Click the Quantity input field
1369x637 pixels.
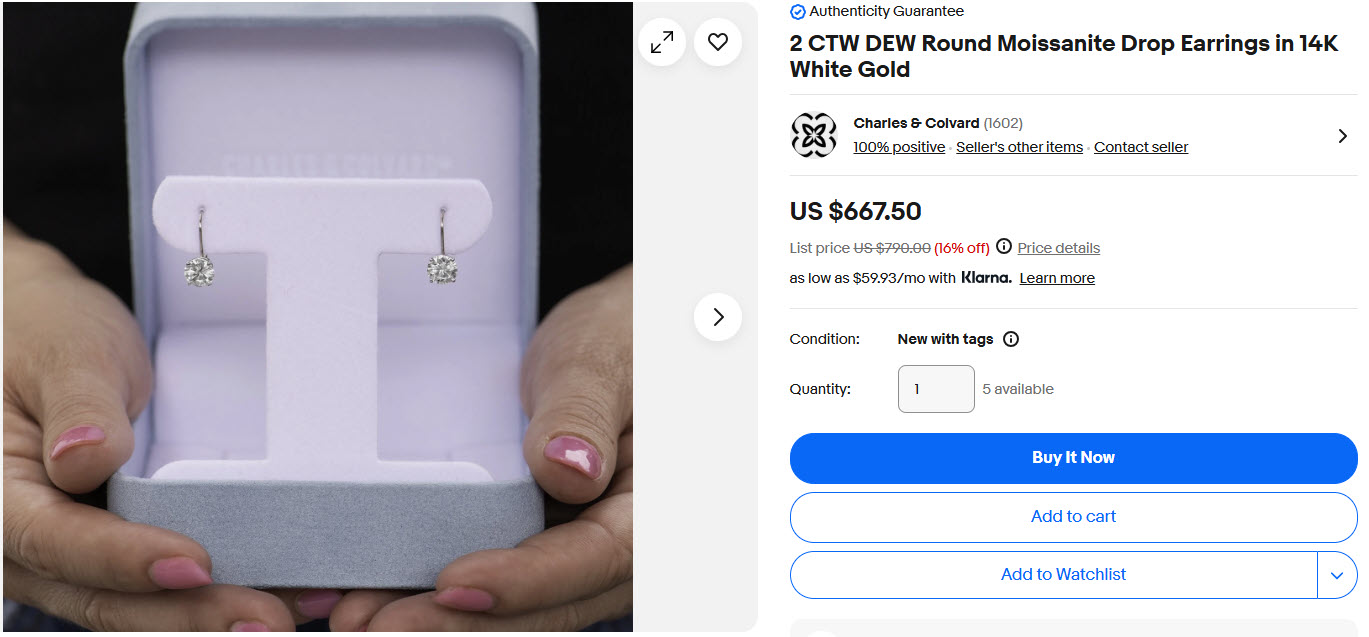936,389
